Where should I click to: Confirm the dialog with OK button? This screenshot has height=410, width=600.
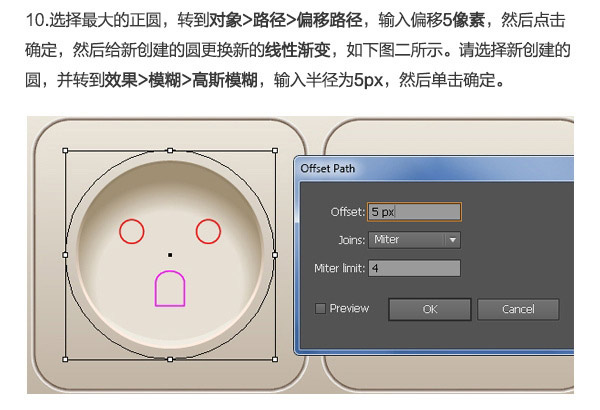tap(430, 309)
